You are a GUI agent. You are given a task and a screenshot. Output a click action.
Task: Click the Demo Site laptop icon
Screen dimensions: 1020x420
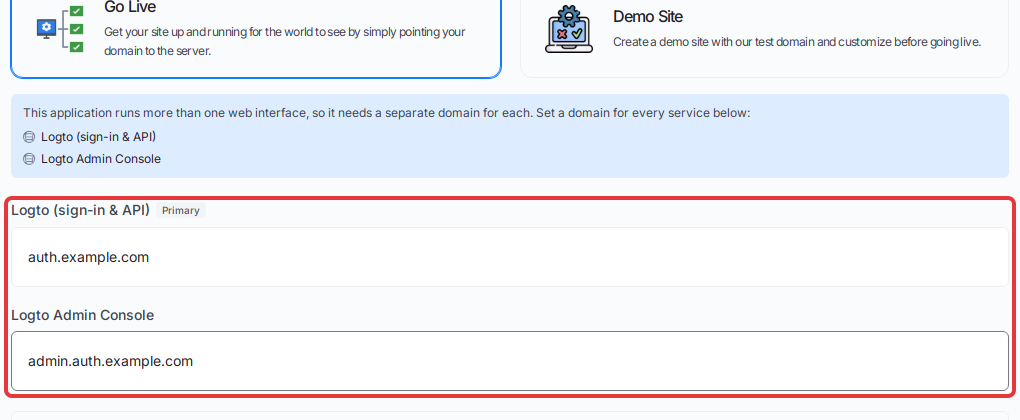[x=569, y=30]
